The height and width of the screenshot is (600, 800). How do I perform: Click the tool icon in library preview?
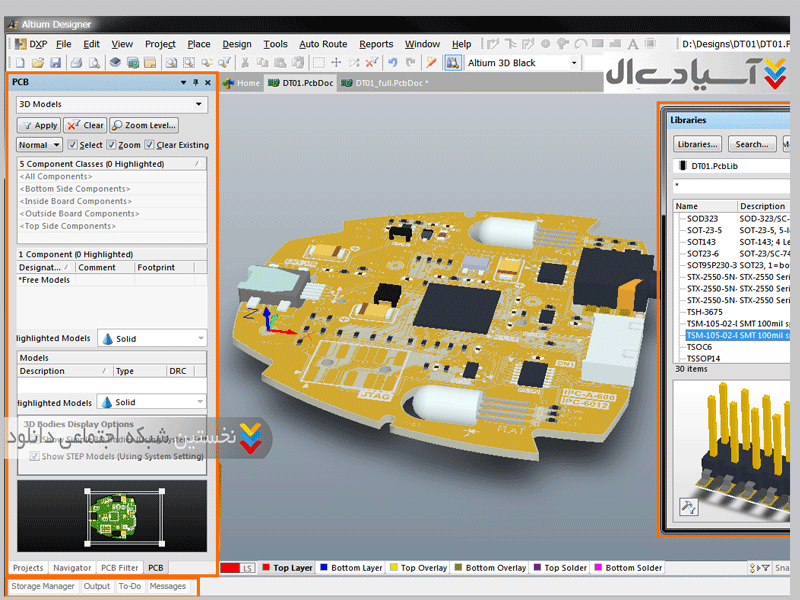tap(689, 507)
